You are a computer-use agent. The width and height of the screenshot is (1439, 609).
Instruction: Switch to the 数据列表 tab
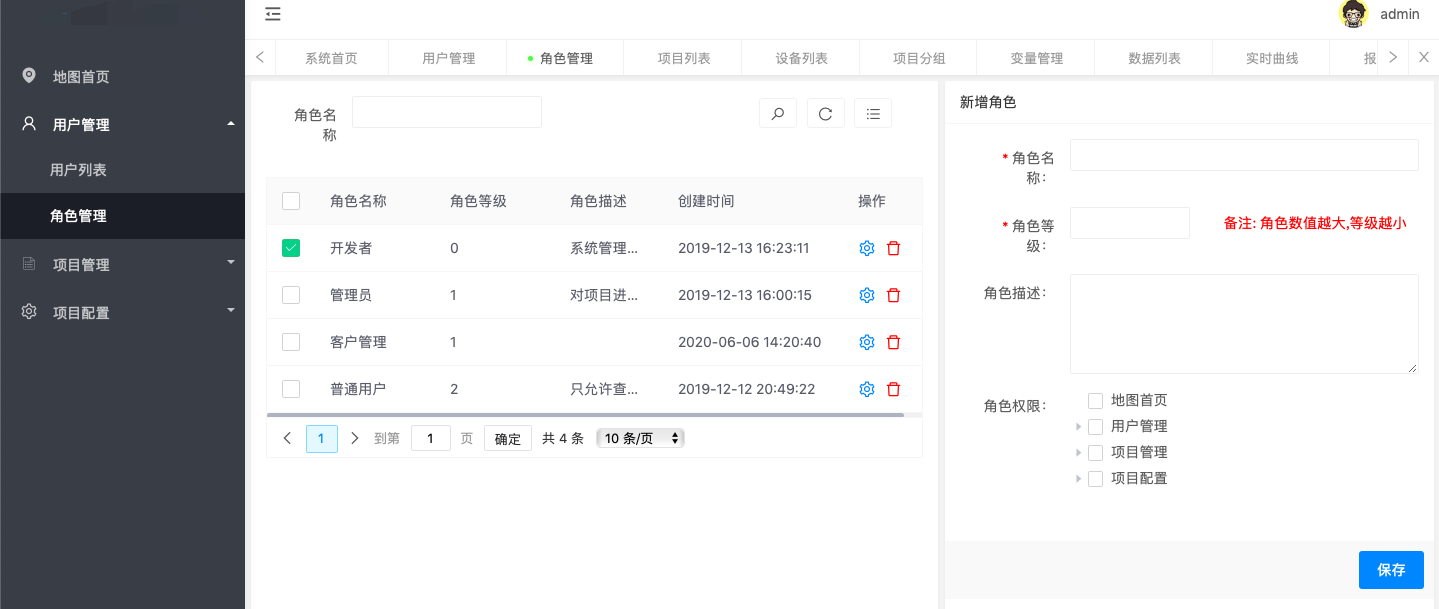pos(1154,58)
